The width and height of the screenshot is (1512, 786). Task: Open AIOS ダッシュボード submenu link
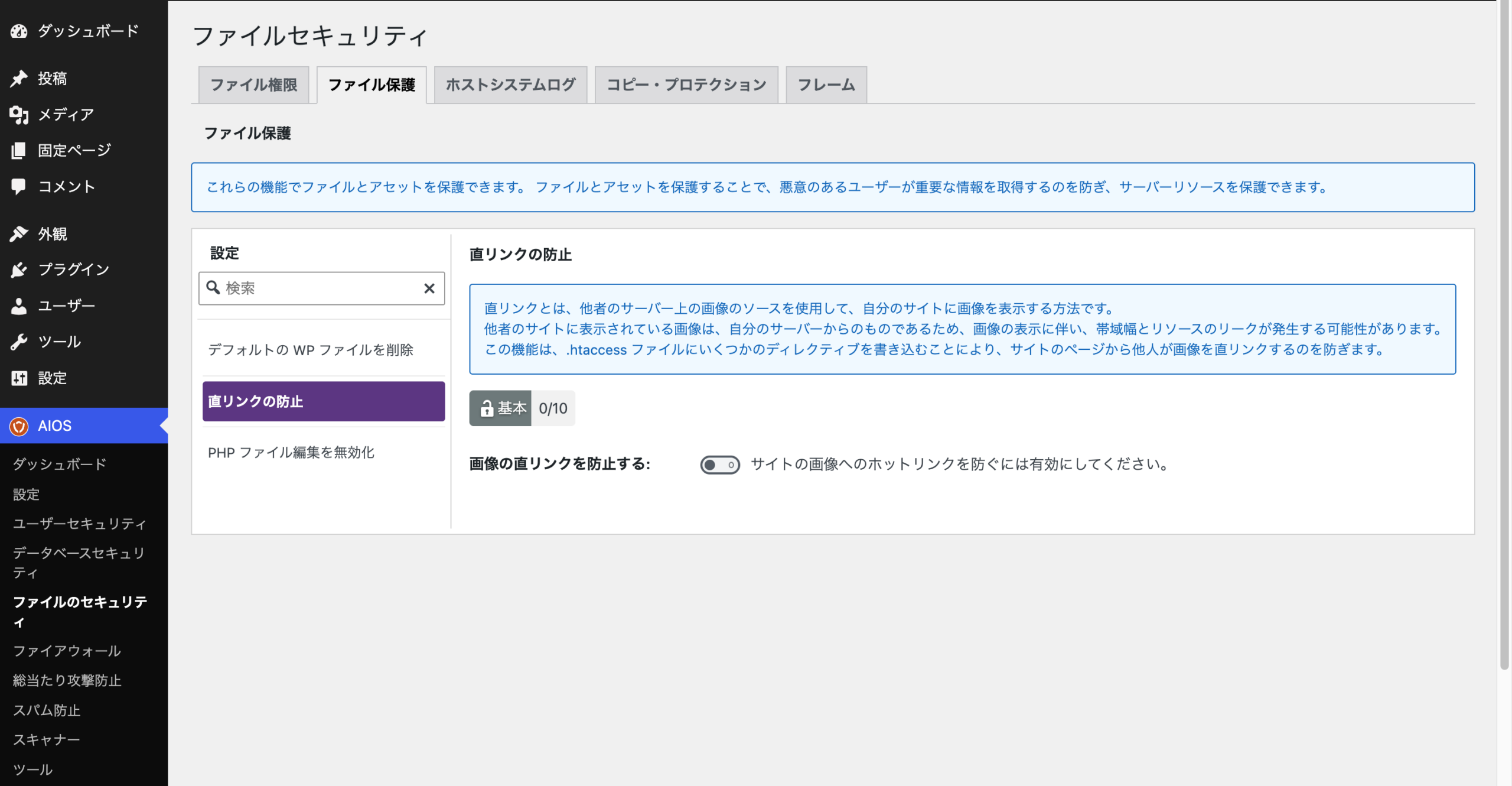point(60,465)
